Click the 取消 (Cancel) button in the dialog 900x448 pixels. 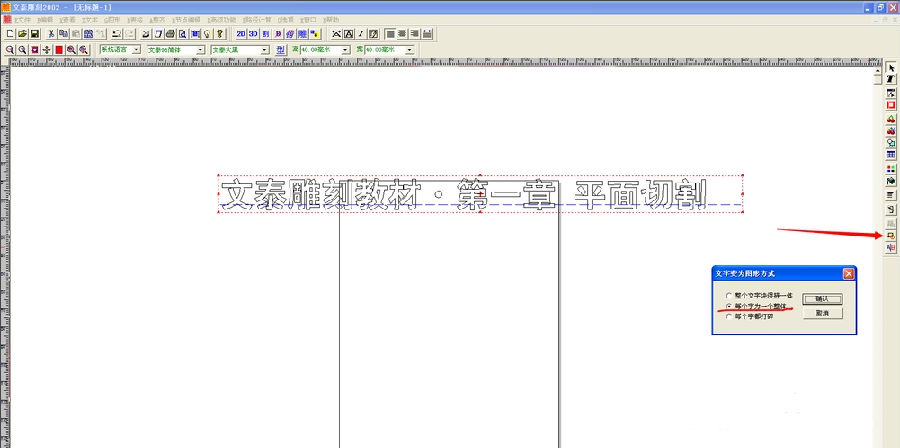click(822, 313)
